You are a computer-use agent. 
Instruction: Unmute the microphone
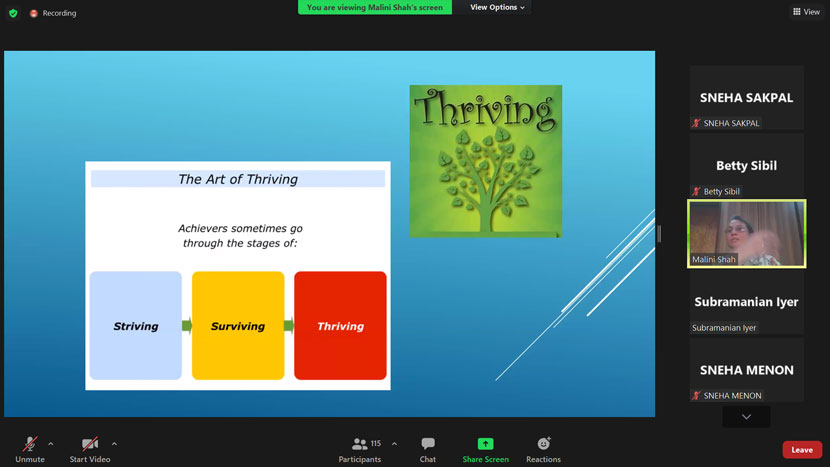pos(30,444)
